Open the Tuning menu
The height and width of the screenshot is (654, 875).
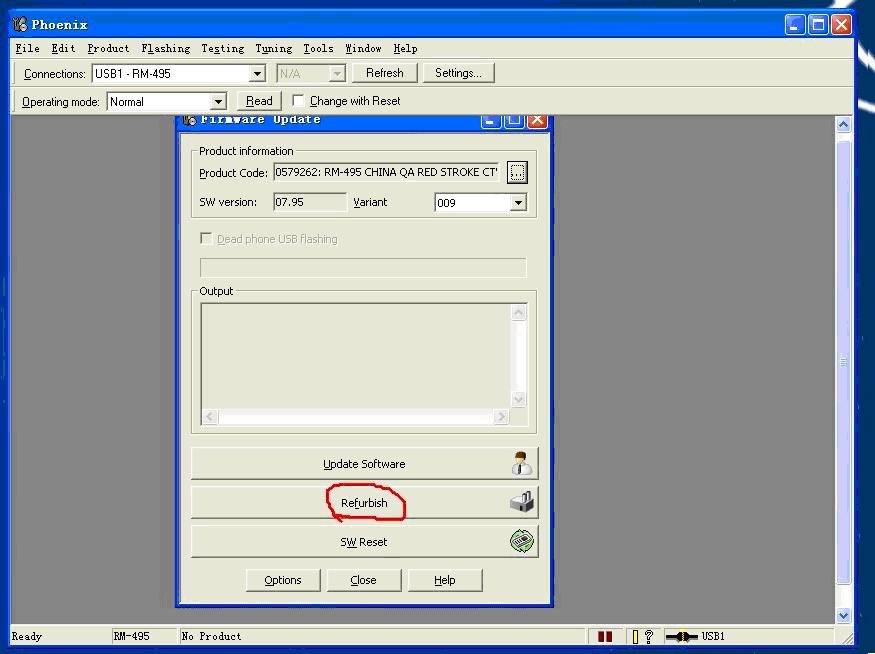(x=273, y=48)
